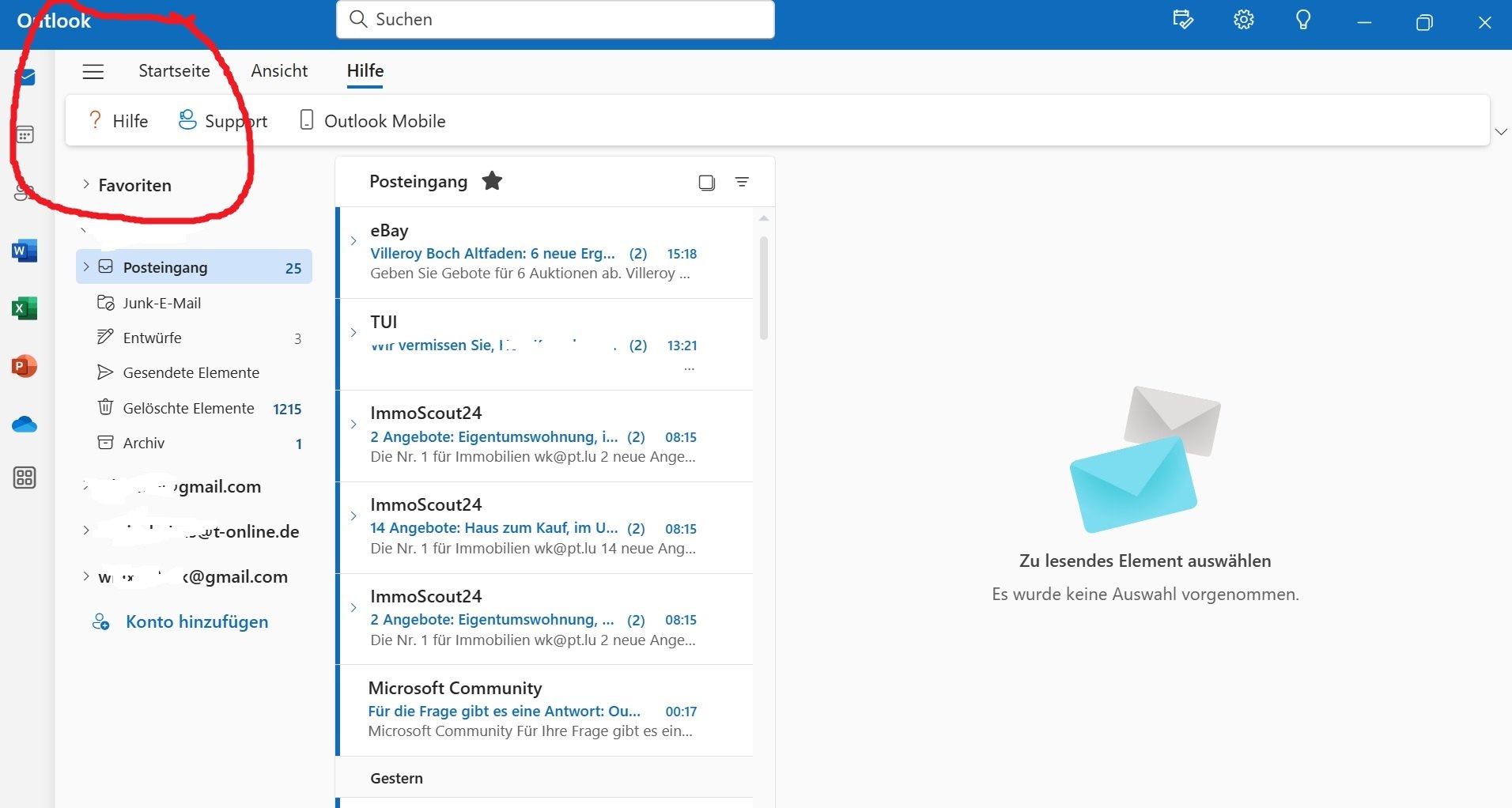Expand the first ImmoScout24 2 Angebote thread

click(353, 424)
